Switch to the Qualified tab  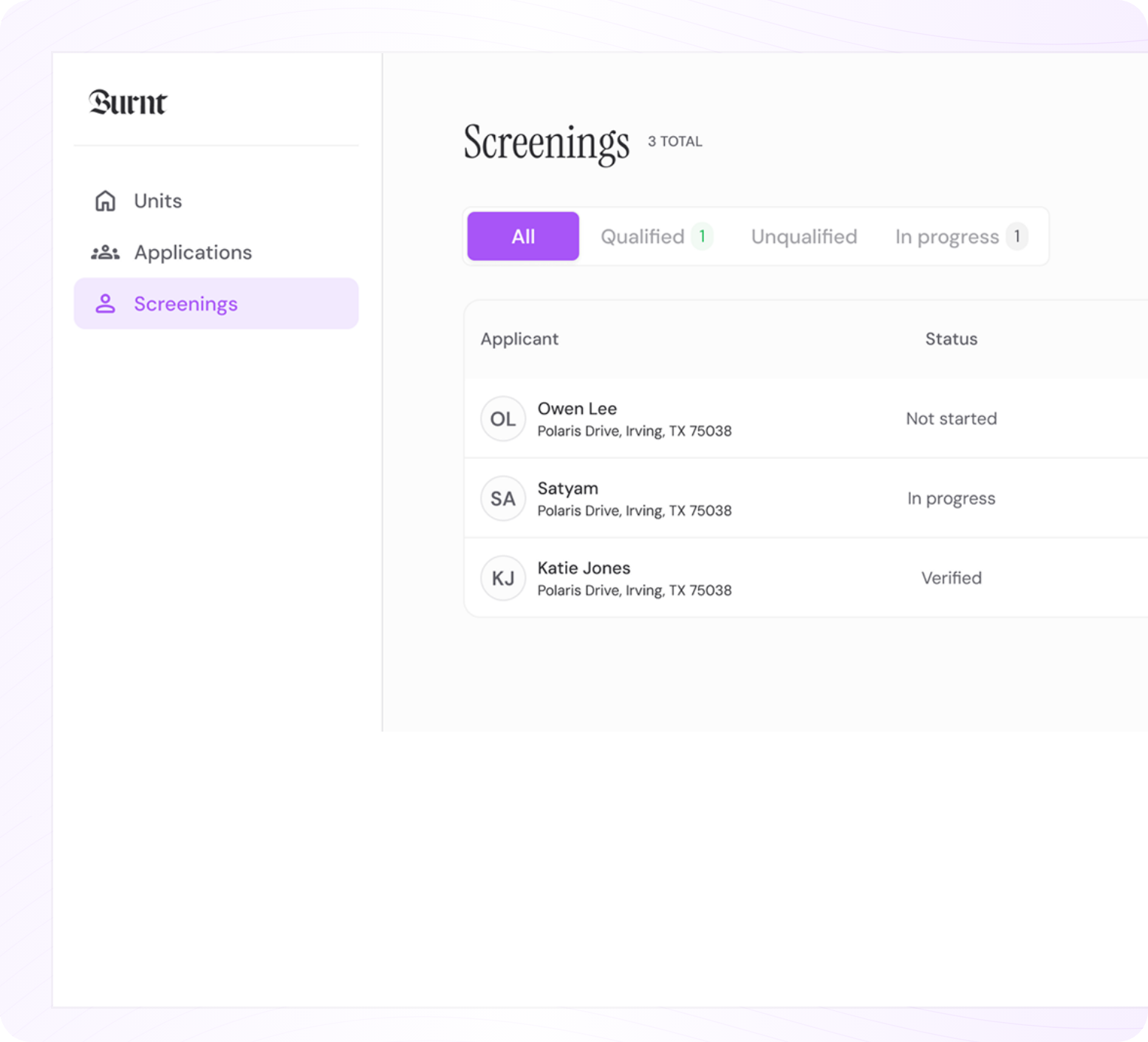[656, 236]
